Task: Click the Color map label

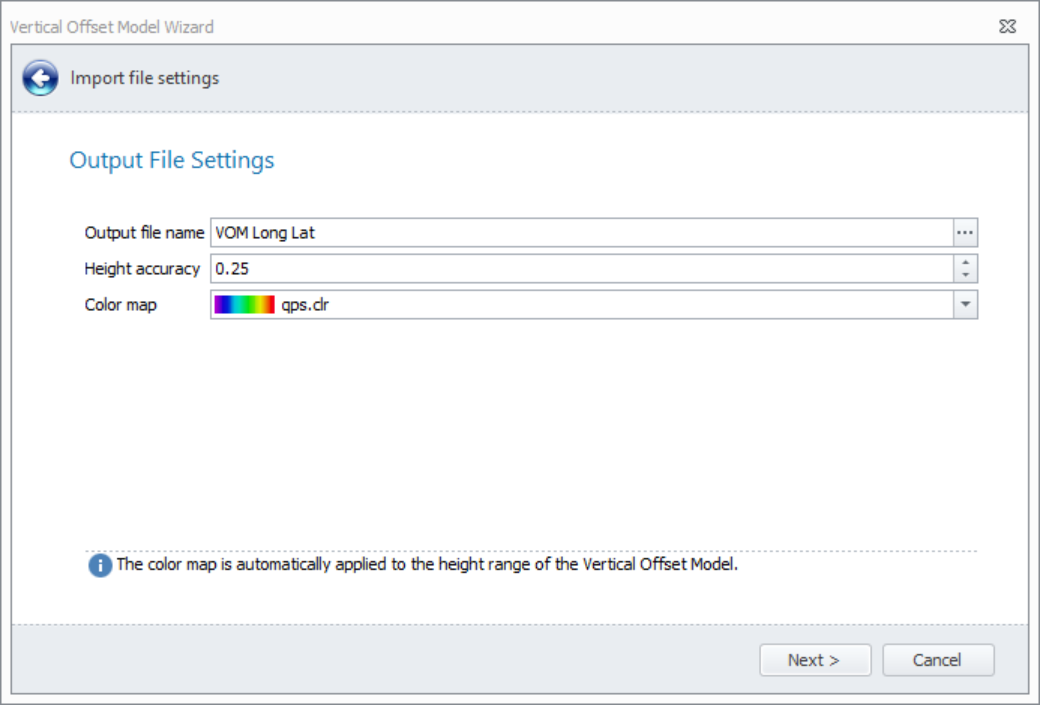Action: [121, 305]
